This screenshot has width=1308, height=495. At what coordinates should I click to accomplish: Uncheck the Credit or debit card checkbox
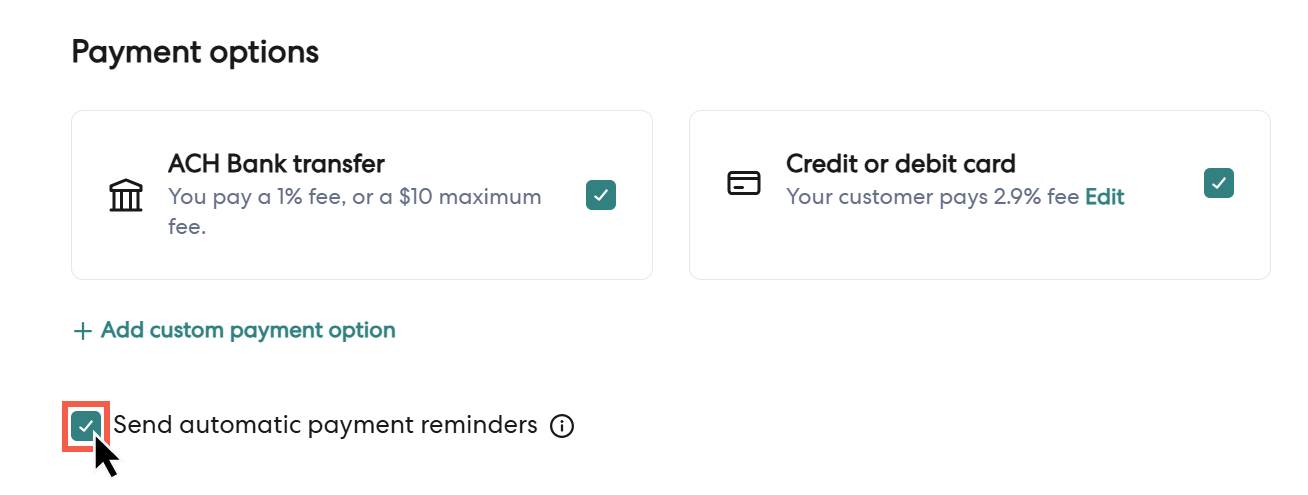tap(1219, 183)
